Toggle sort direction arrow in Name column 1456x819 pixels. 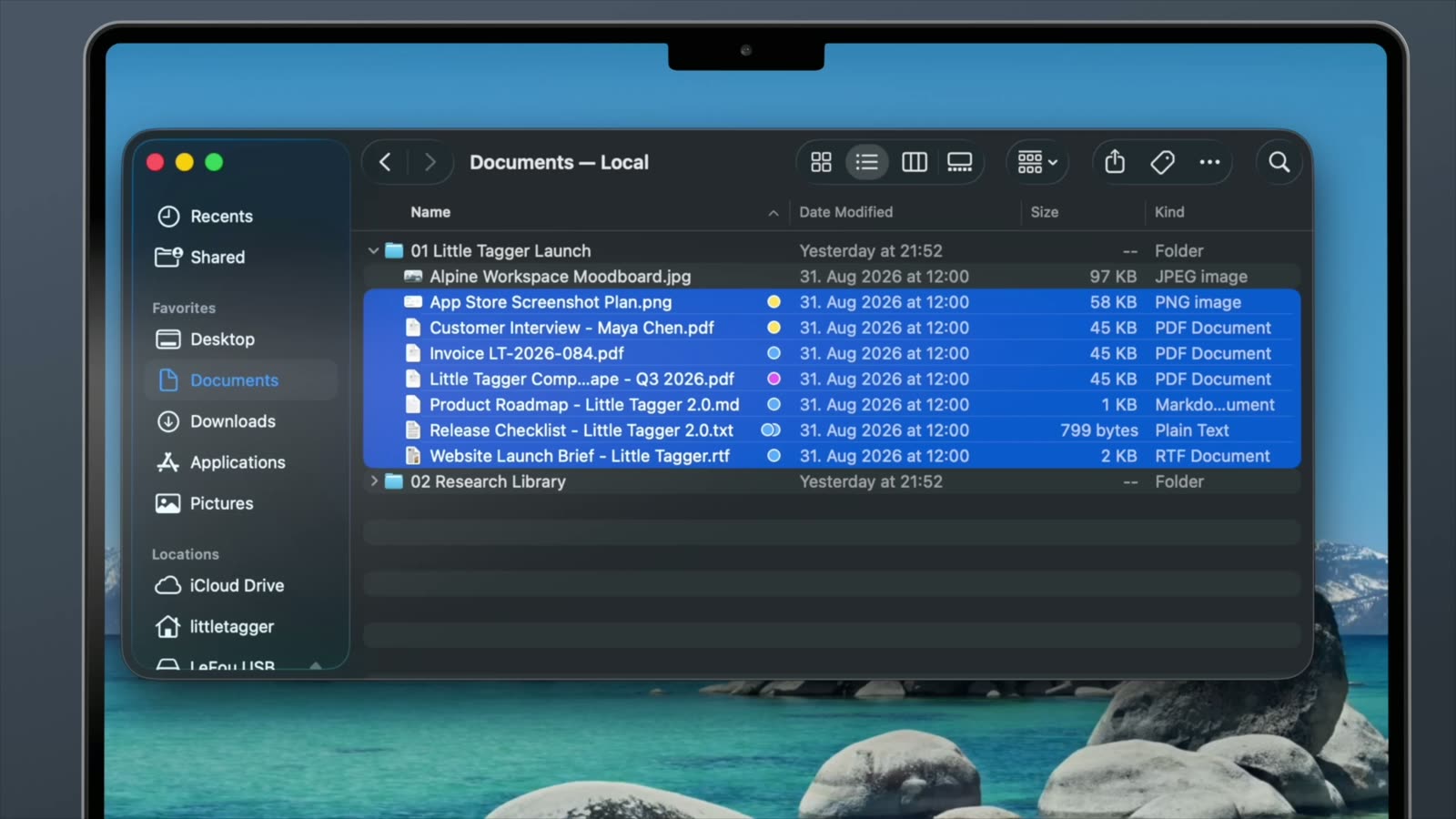[773, 213]
